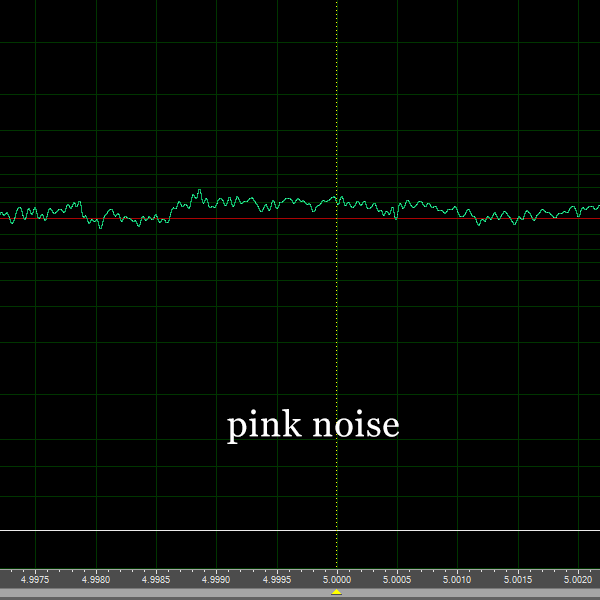The image size is (600, 600).
Task: Click the 5.0015 time ruler label
Action: [x=517, y=579]
